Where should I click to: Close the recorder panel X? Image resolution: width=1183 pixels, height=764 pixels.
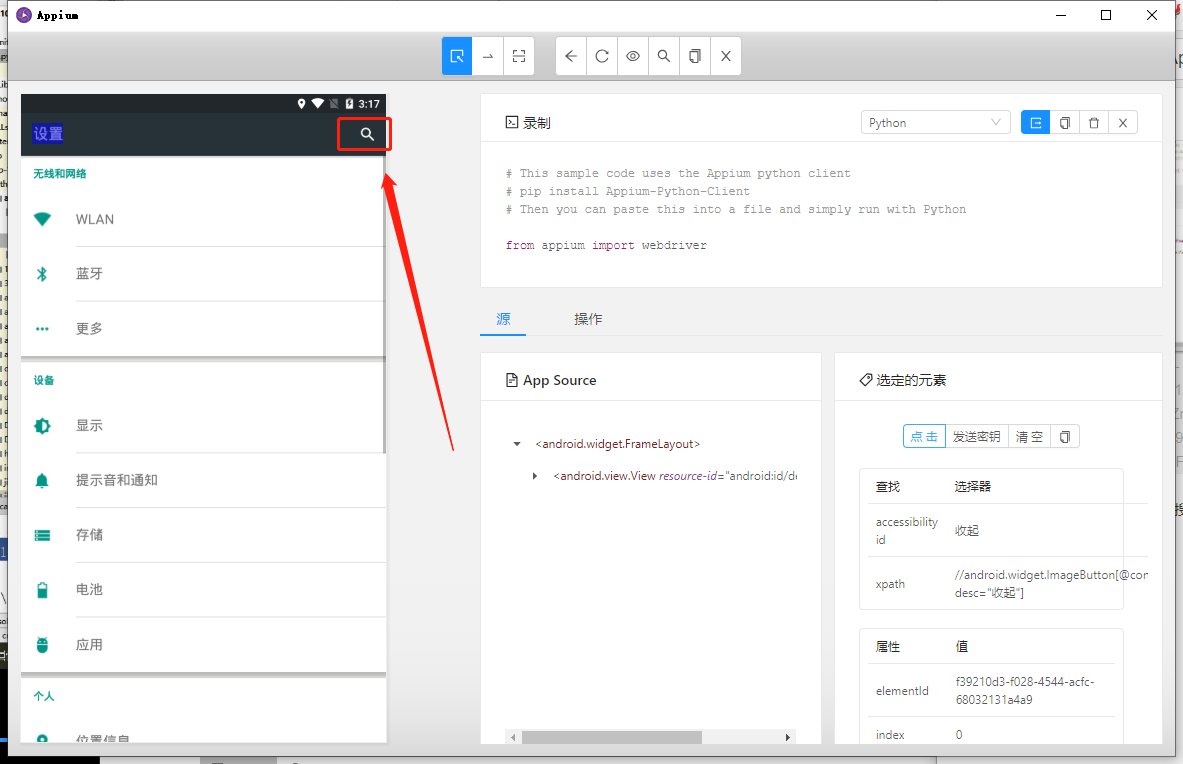point(1123,122)
